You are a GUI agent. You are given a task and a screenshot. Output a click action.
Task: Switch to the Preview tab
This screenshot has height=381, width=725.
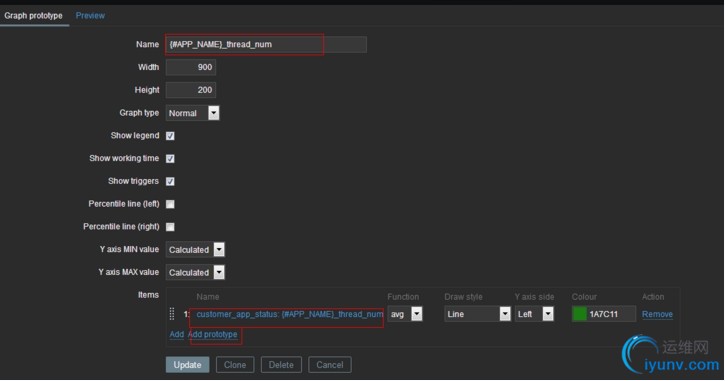click(x=90, y=16)
